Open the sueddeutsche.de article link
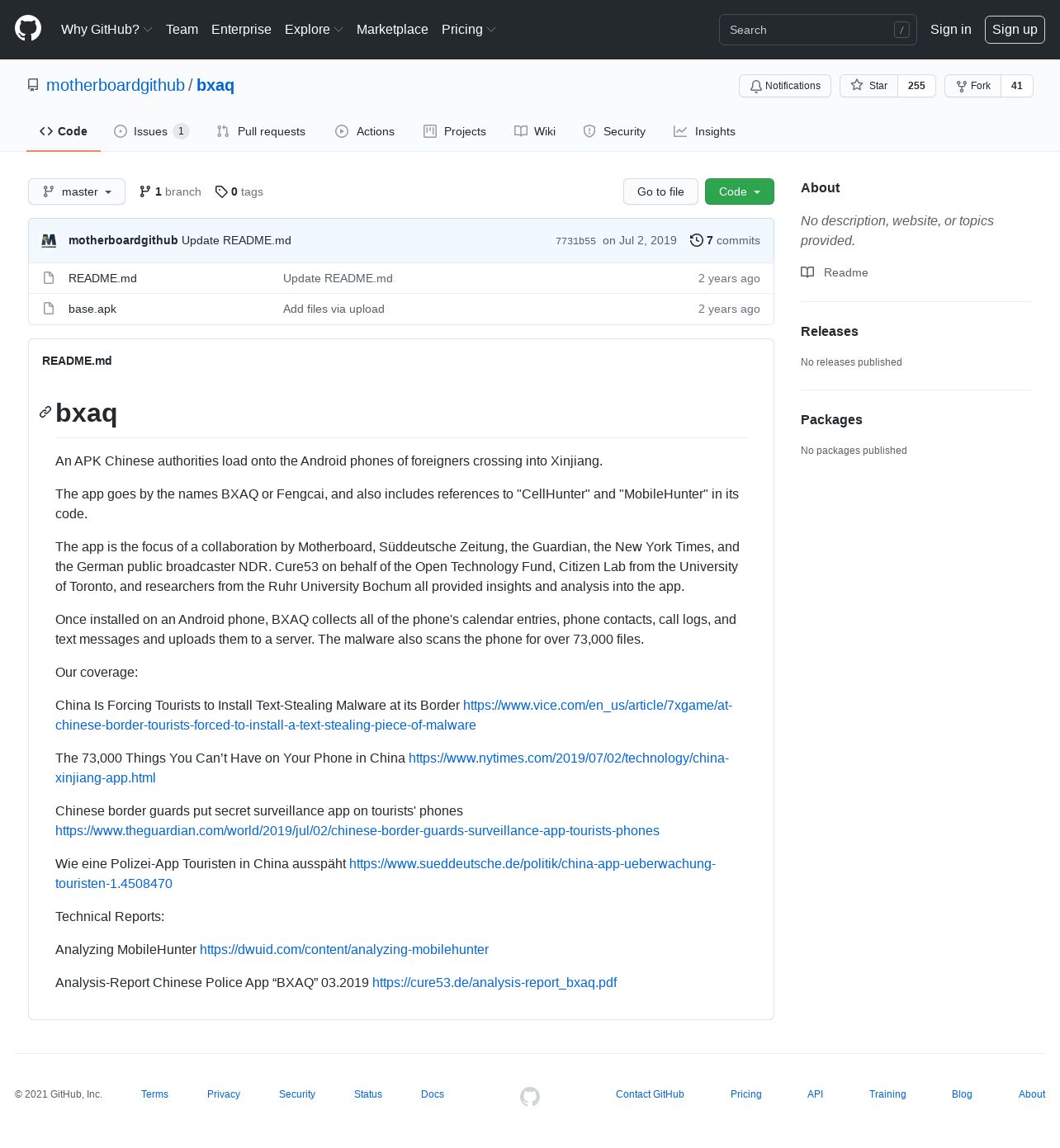 pos(386,873)
